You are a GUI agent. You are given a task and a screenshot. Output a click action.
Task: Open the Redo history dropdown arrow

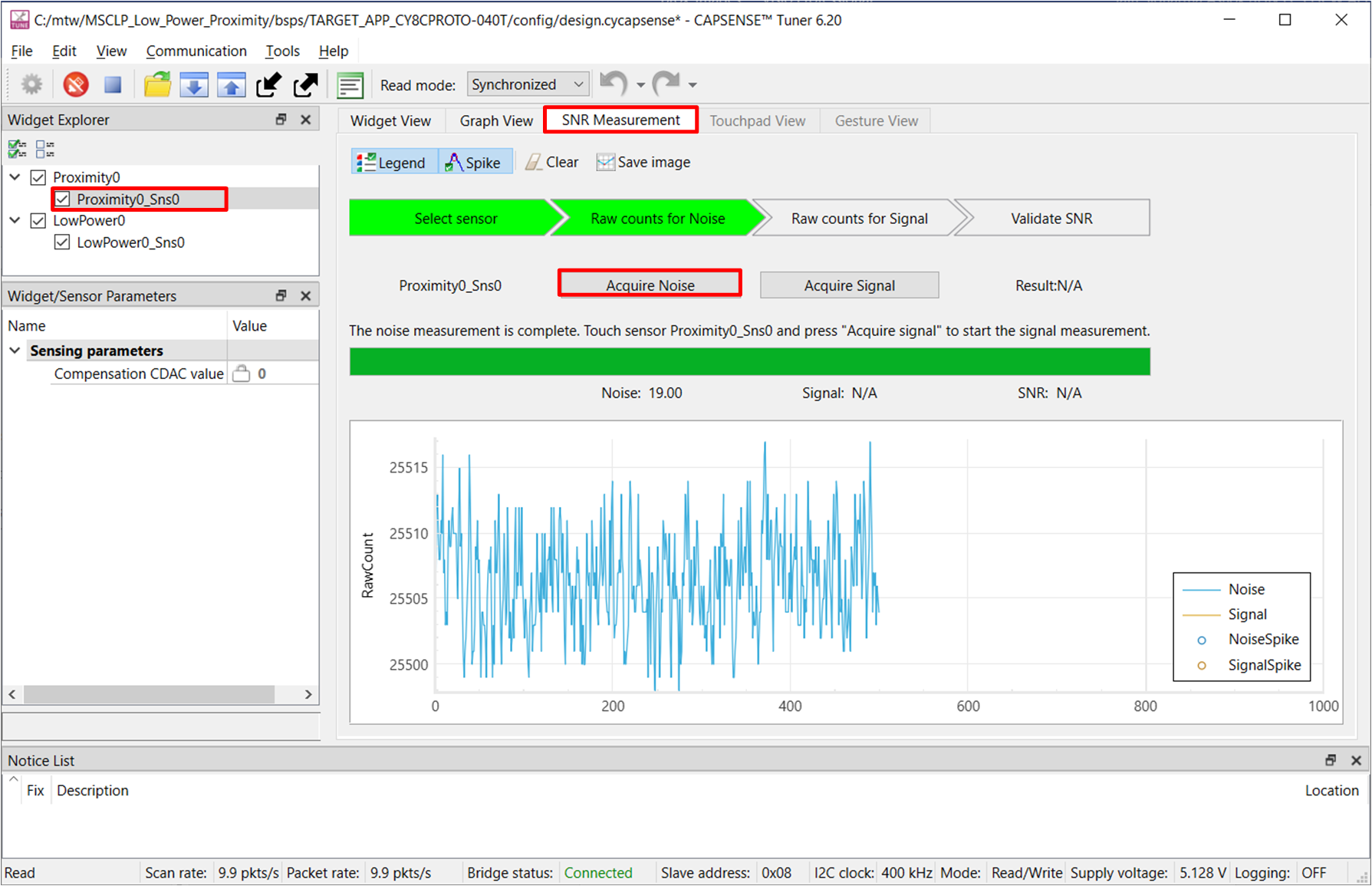[693, 85]
